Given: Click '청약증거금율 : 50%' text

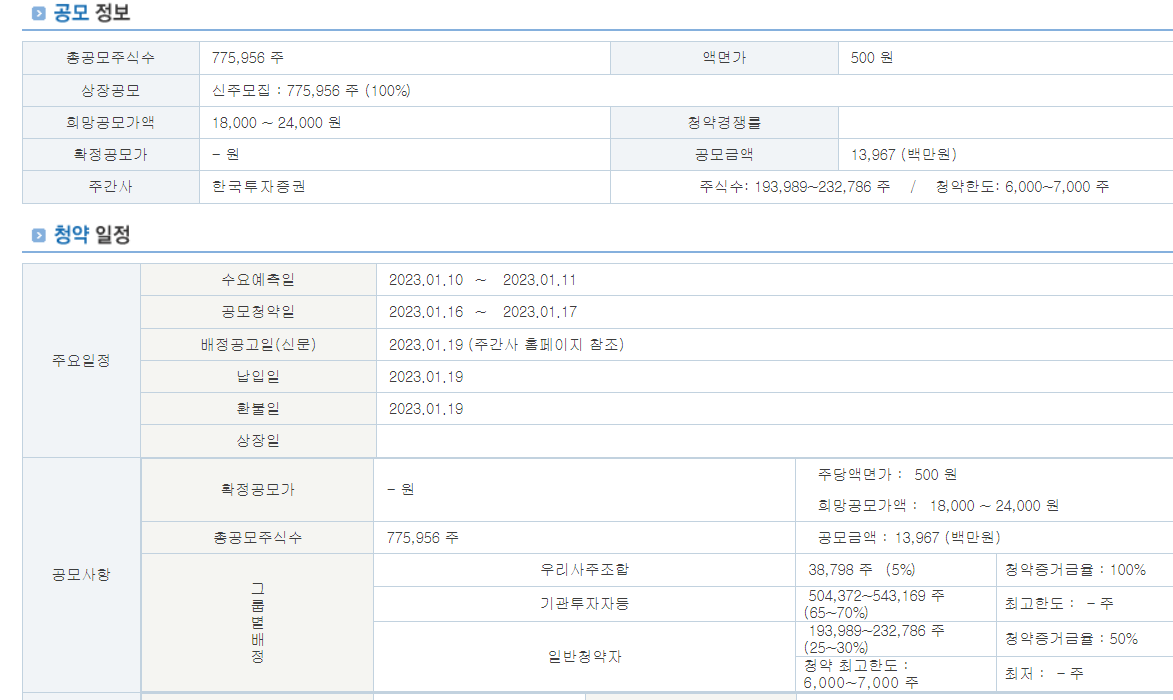Looking at the screenshot, I should pyautogui.click(x=1071, y=639).
